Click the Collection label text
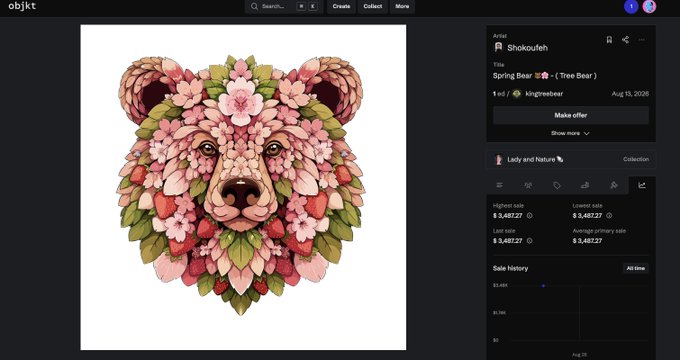This screenshot has width=680, height=360. [636, 159]
